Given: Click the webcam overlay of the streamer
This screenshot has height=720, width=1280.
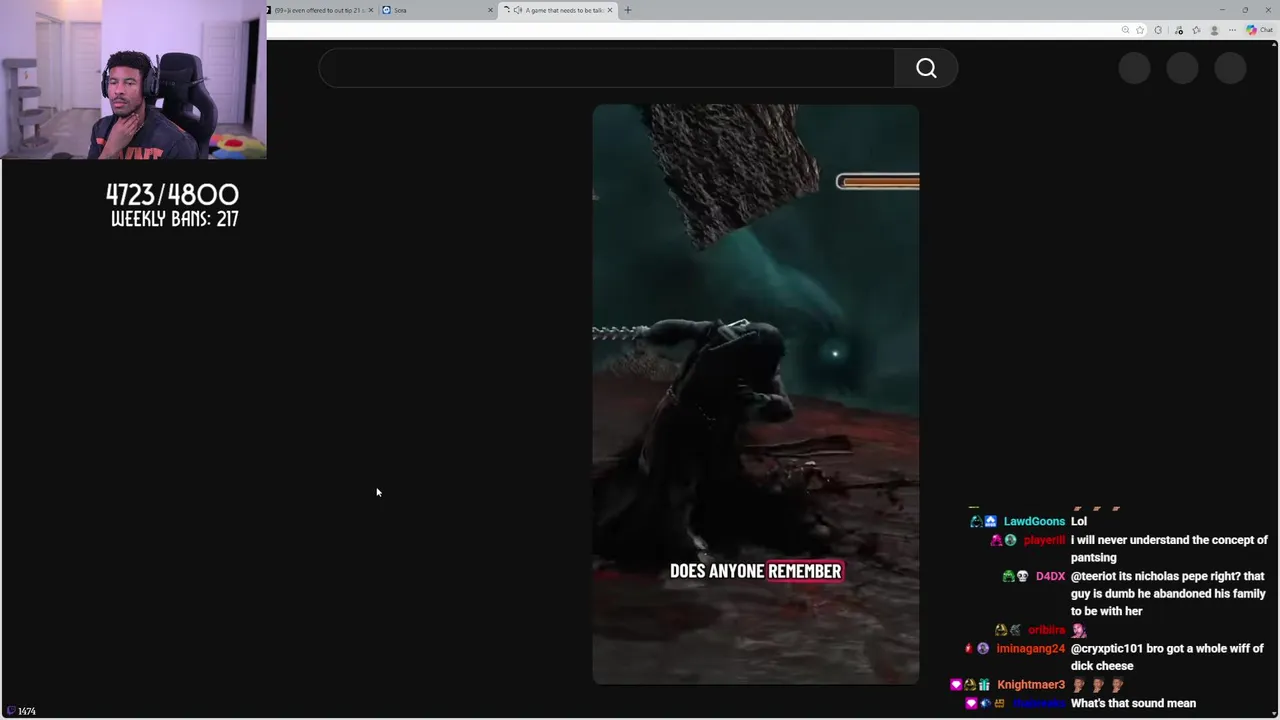Looking at the screenshot, I should click(133, 80).
